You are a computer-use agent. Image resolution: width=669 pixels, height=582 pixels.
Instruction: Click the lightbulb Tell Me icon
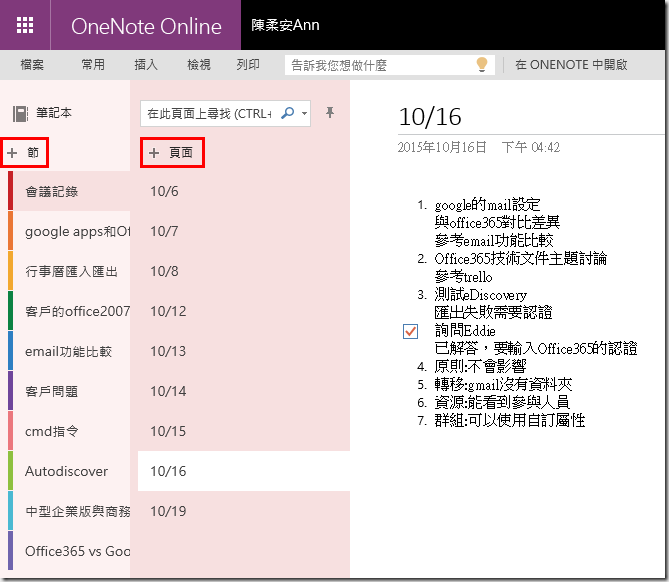pos(482,65)
